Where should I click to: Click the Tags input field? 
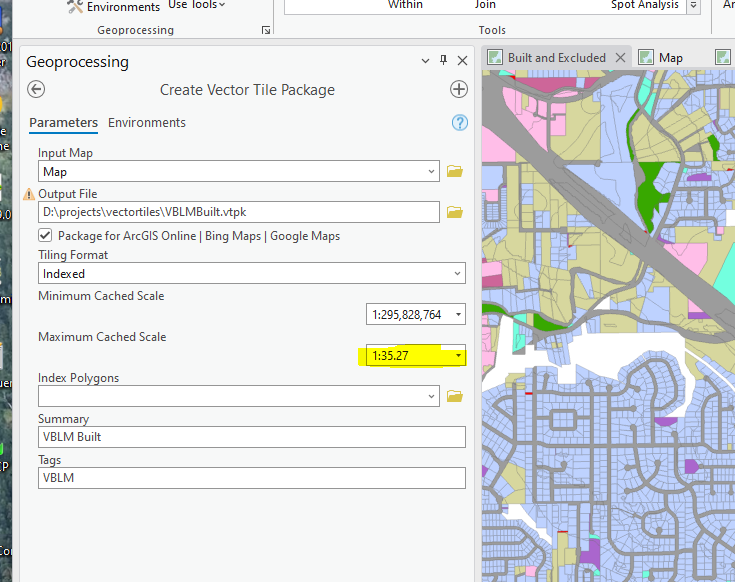(252, 478)
